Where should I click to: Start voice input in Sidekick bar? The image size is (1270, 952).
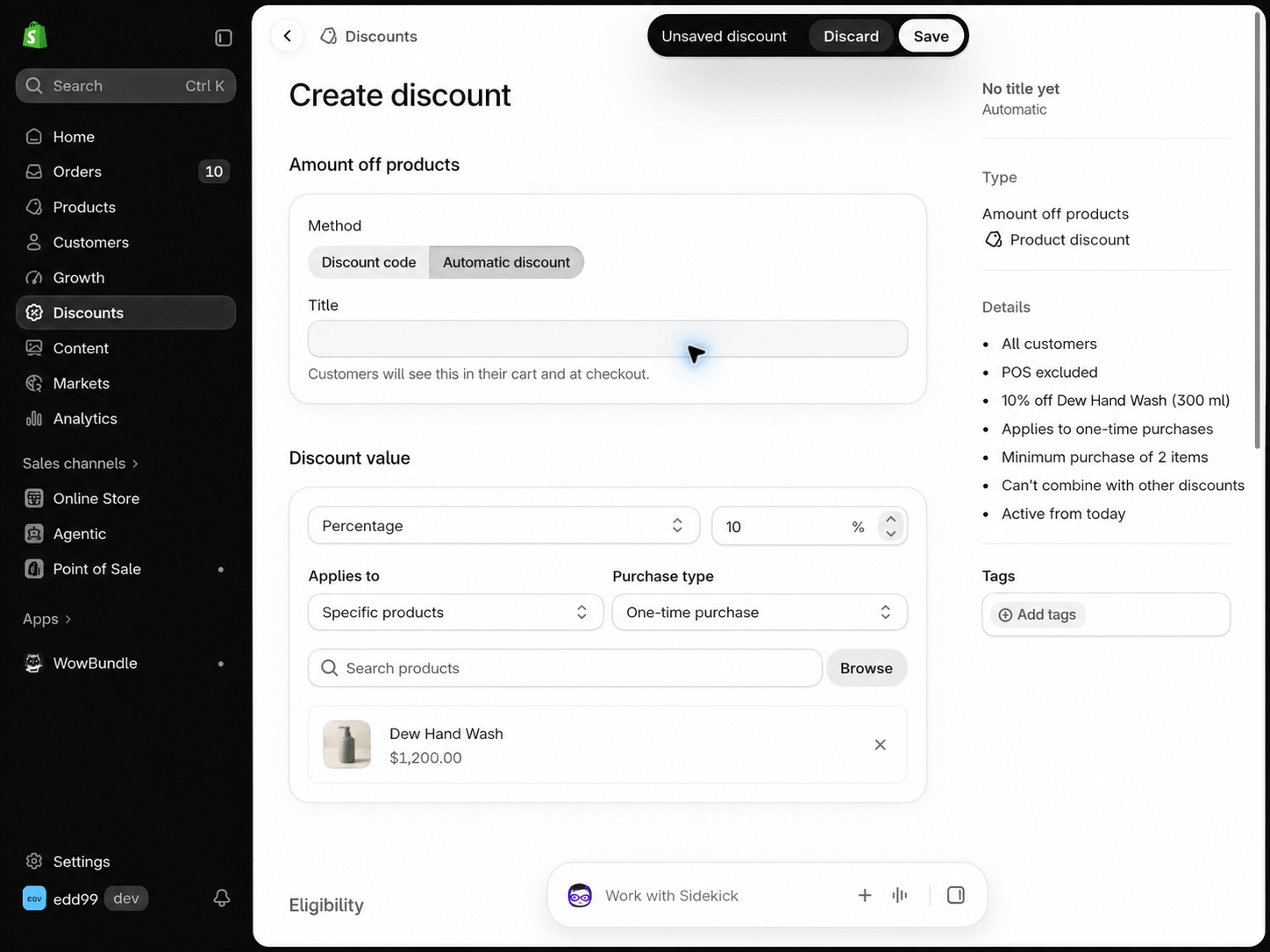(900, 895)
